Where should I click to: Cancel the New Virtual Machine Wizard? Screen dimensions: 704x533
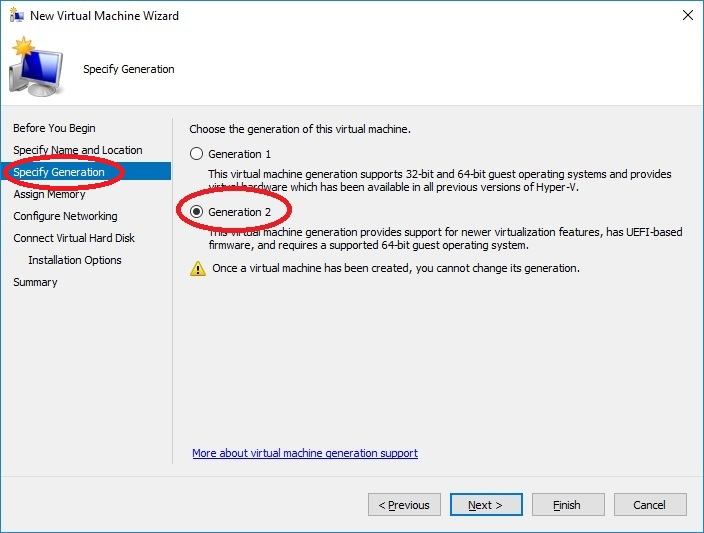[650, 505]
